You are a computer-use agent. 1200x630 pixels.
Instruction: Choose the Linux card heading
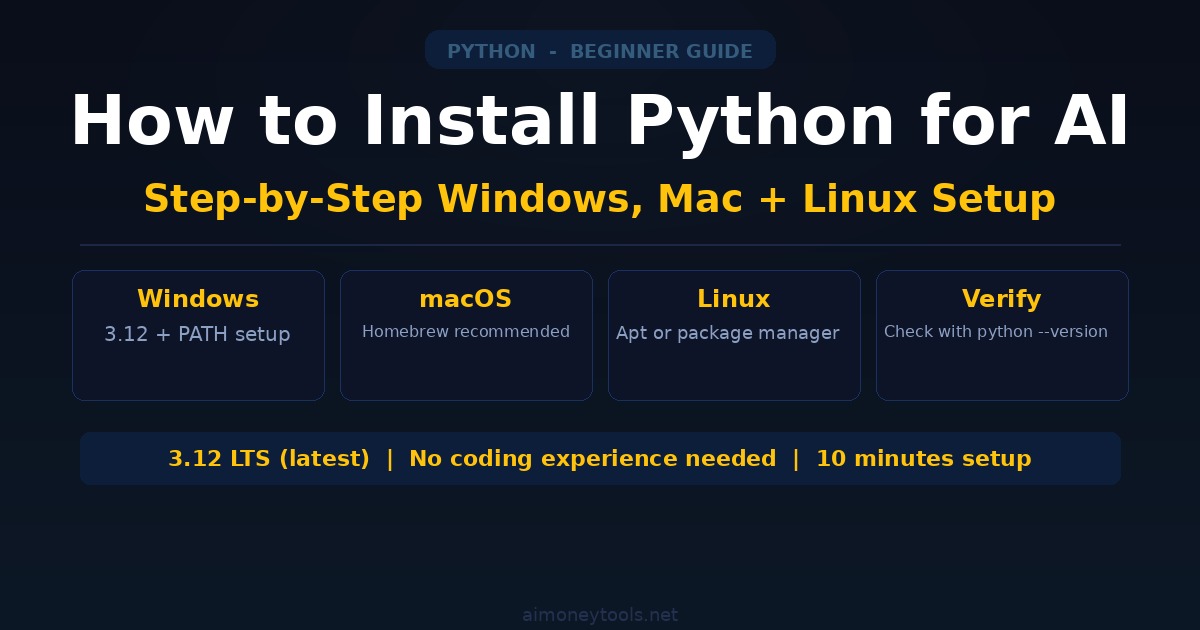(734, 299)
